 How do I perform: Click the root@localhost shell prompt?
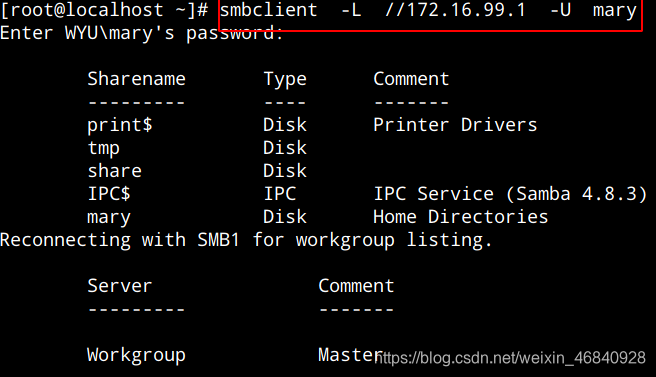(104, 10)
